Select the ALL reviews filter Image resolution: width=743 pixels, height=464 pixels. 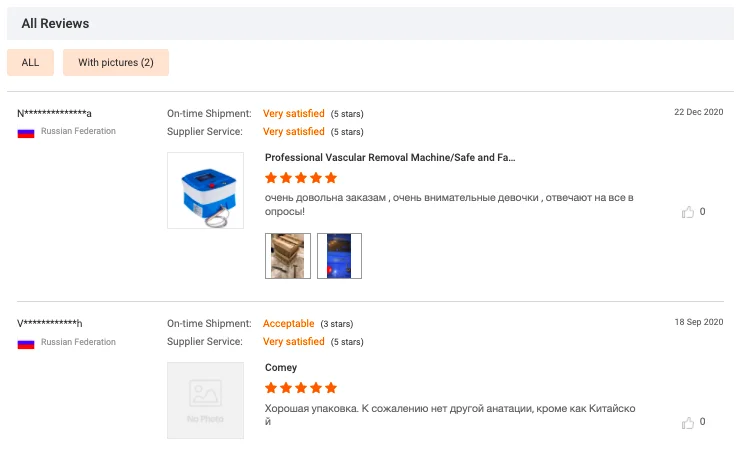30,63
